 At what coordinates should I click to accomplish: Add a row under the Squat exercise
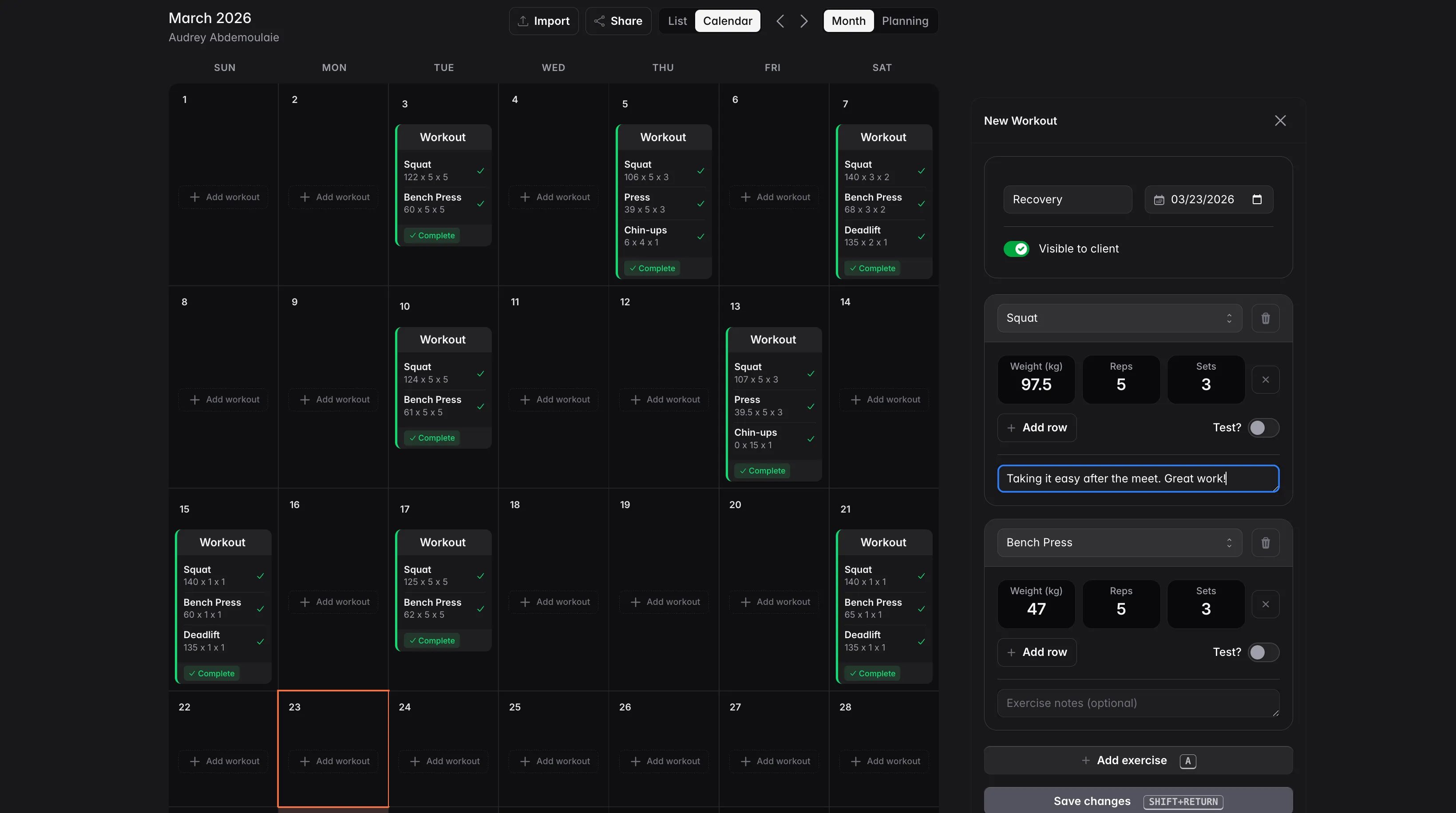1037,428
